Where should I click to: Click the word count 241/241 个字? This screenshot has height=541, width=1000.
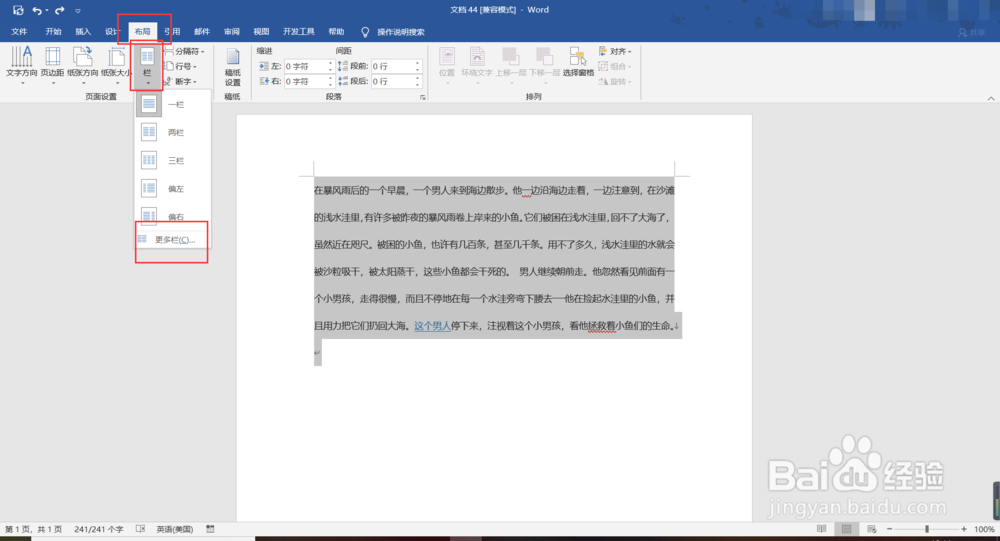point(99,530)
